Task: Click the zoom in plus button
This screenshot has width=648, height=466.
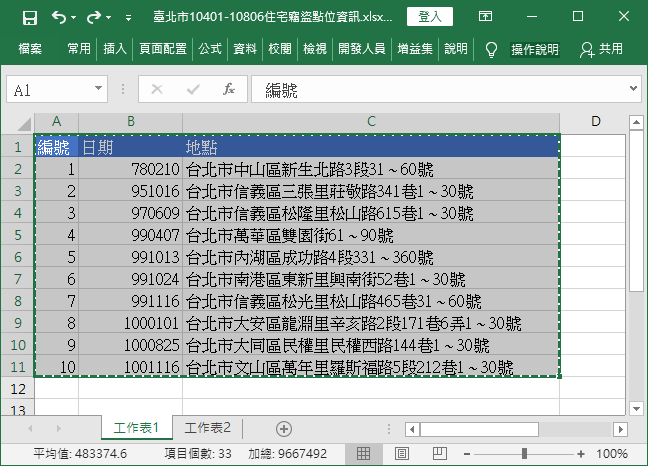Action: [581, 454]
